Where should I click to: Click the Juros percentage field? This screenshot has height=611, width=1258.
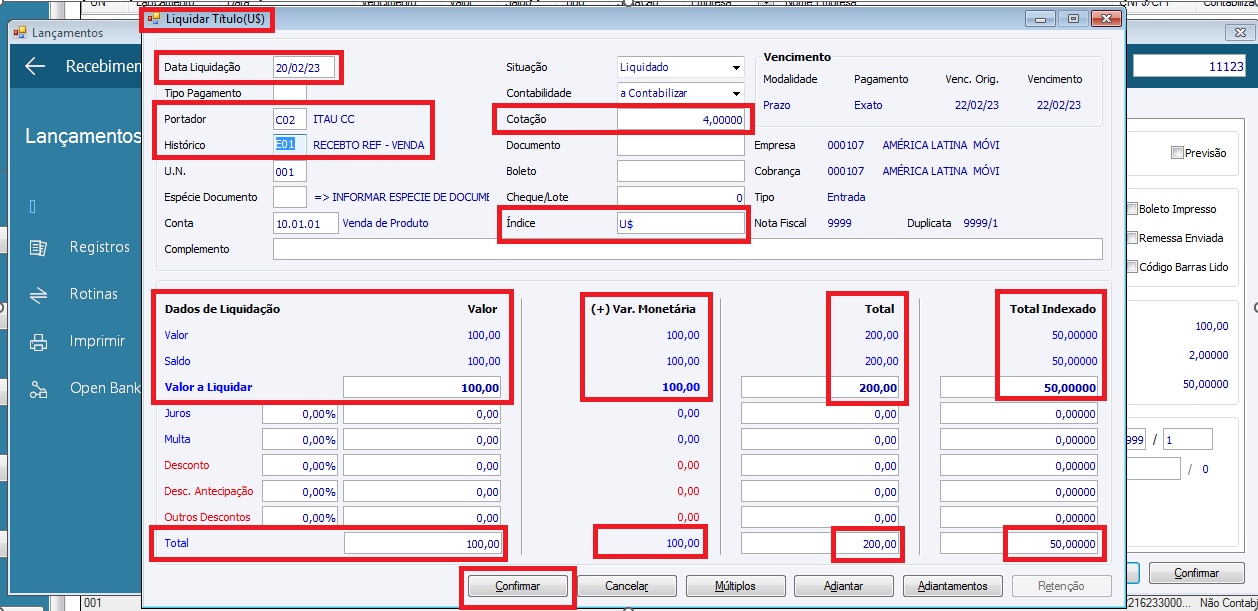tap(300, 413)
